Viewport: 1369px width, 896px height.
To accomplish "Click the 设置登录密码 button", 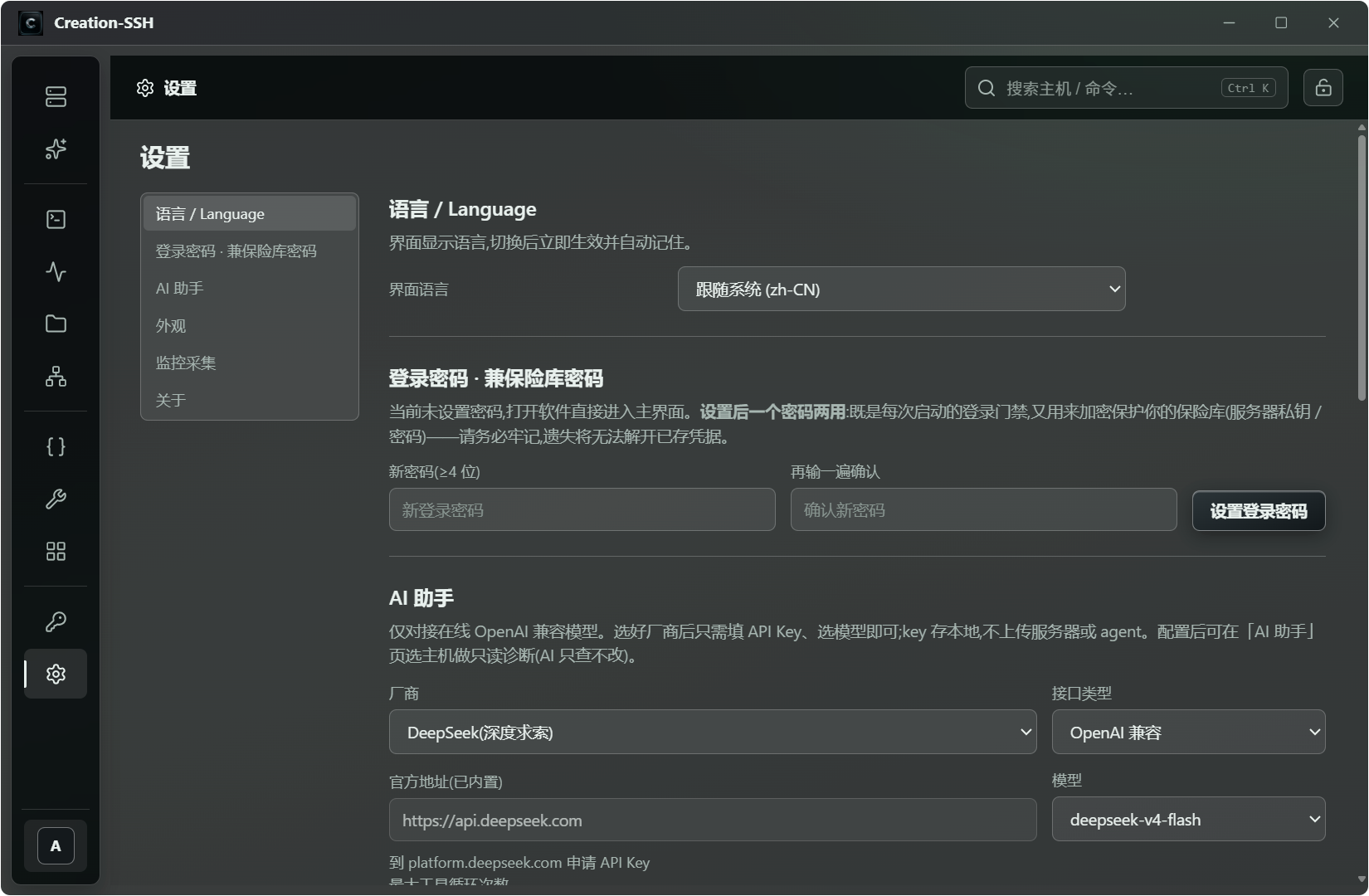I will 1259,510.
